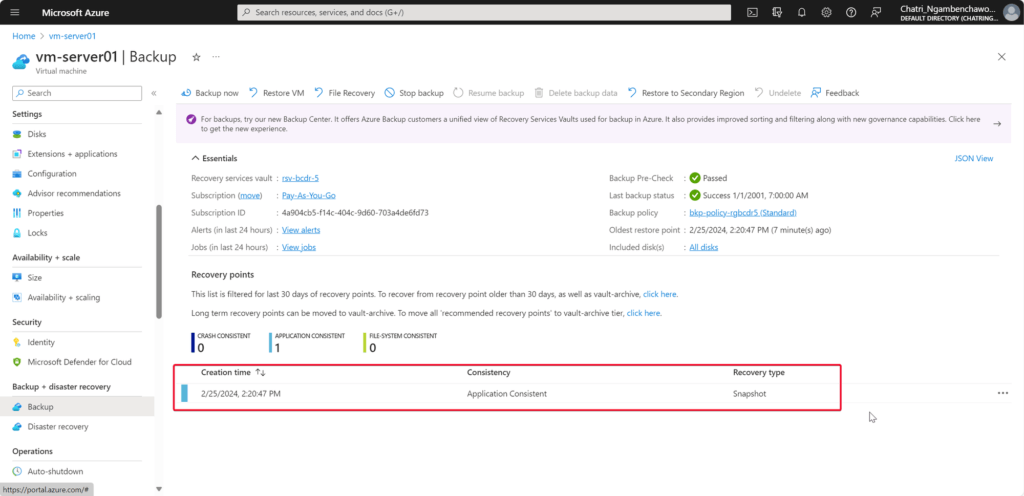
Task: Open Feedback in the command bar
Action: 835,93
